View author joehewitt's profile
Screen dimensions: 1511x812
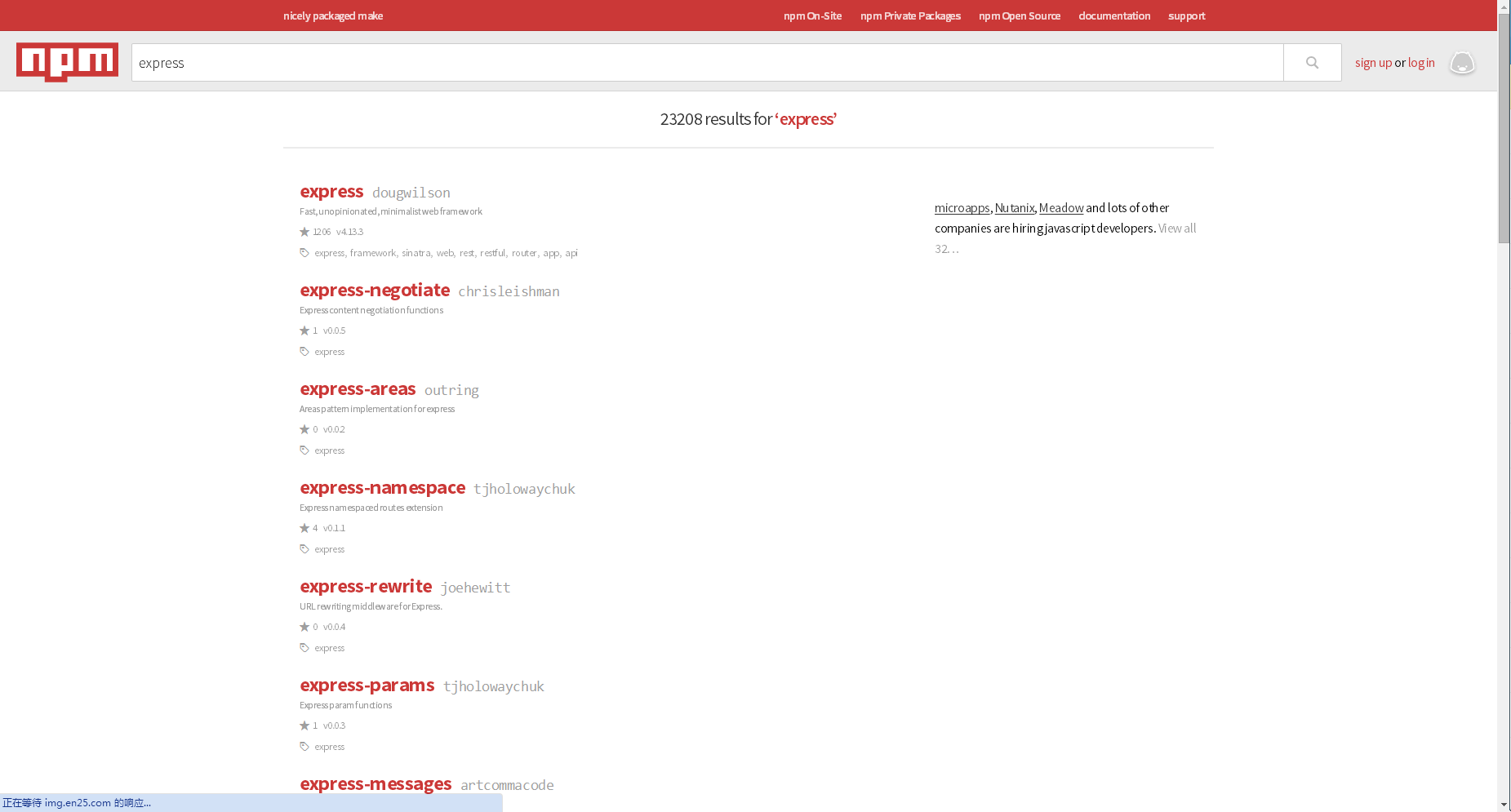pyautogui.click(x=475, y=588)
